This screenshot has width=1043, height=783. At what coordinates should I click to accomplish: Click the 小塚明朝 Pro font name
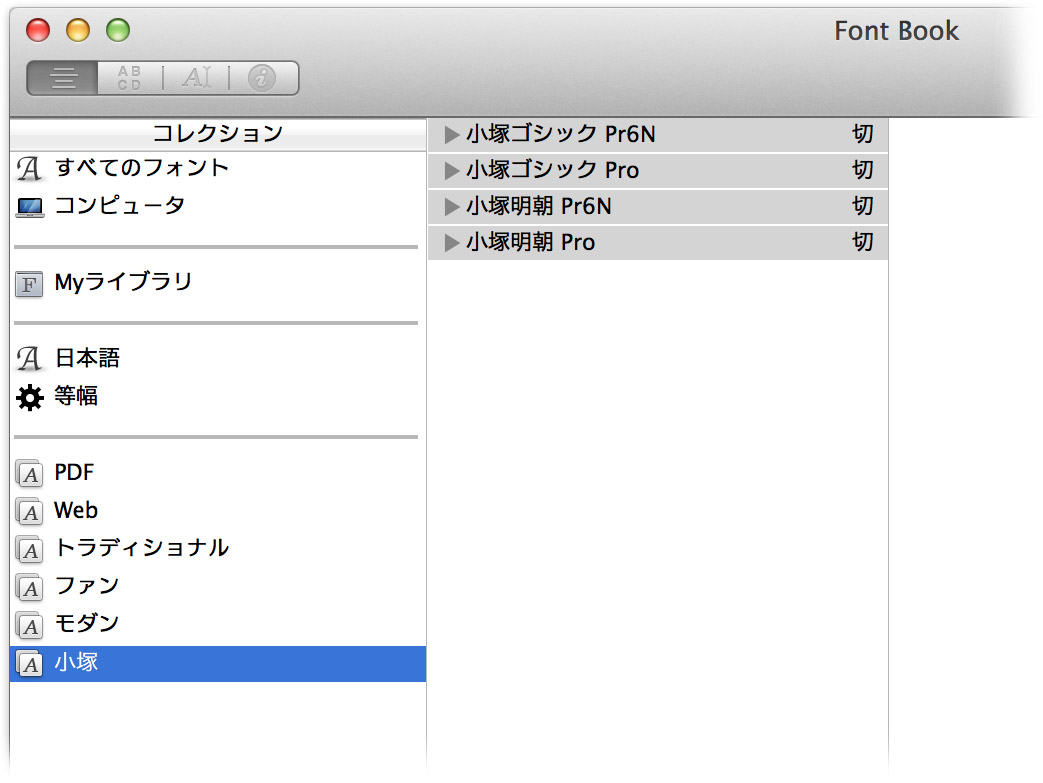[531, 242]
